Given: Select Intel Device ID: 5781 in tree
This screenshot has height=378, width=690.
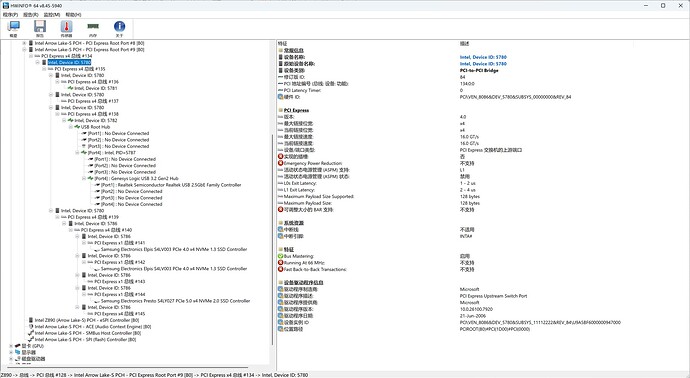Looking at the screenshot, I should 95,88.
